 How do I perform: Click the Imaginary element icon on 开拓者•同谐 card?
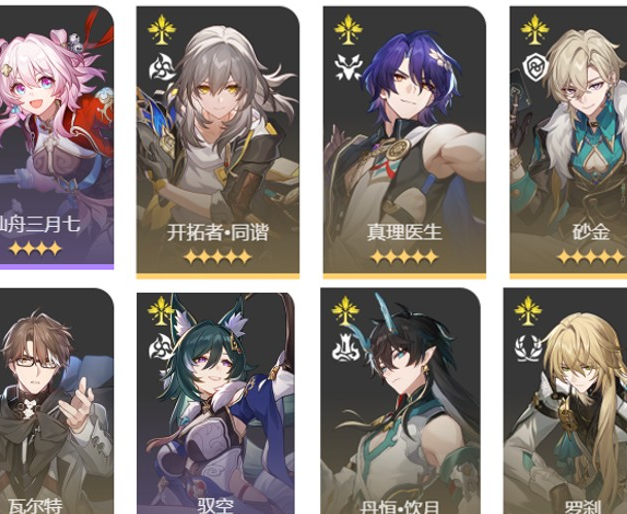click(162, 29)
